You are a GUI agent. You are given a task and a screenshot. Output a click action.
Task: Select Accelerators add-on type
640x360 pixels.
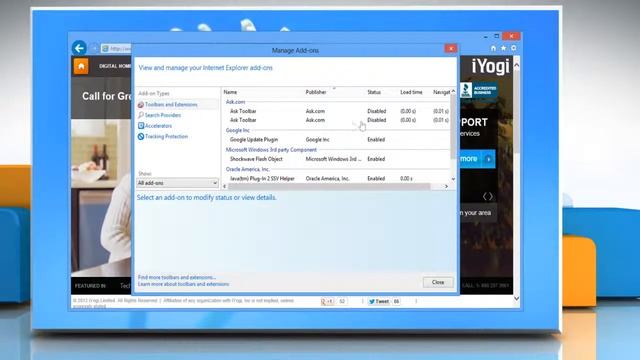tap(158, 126)
